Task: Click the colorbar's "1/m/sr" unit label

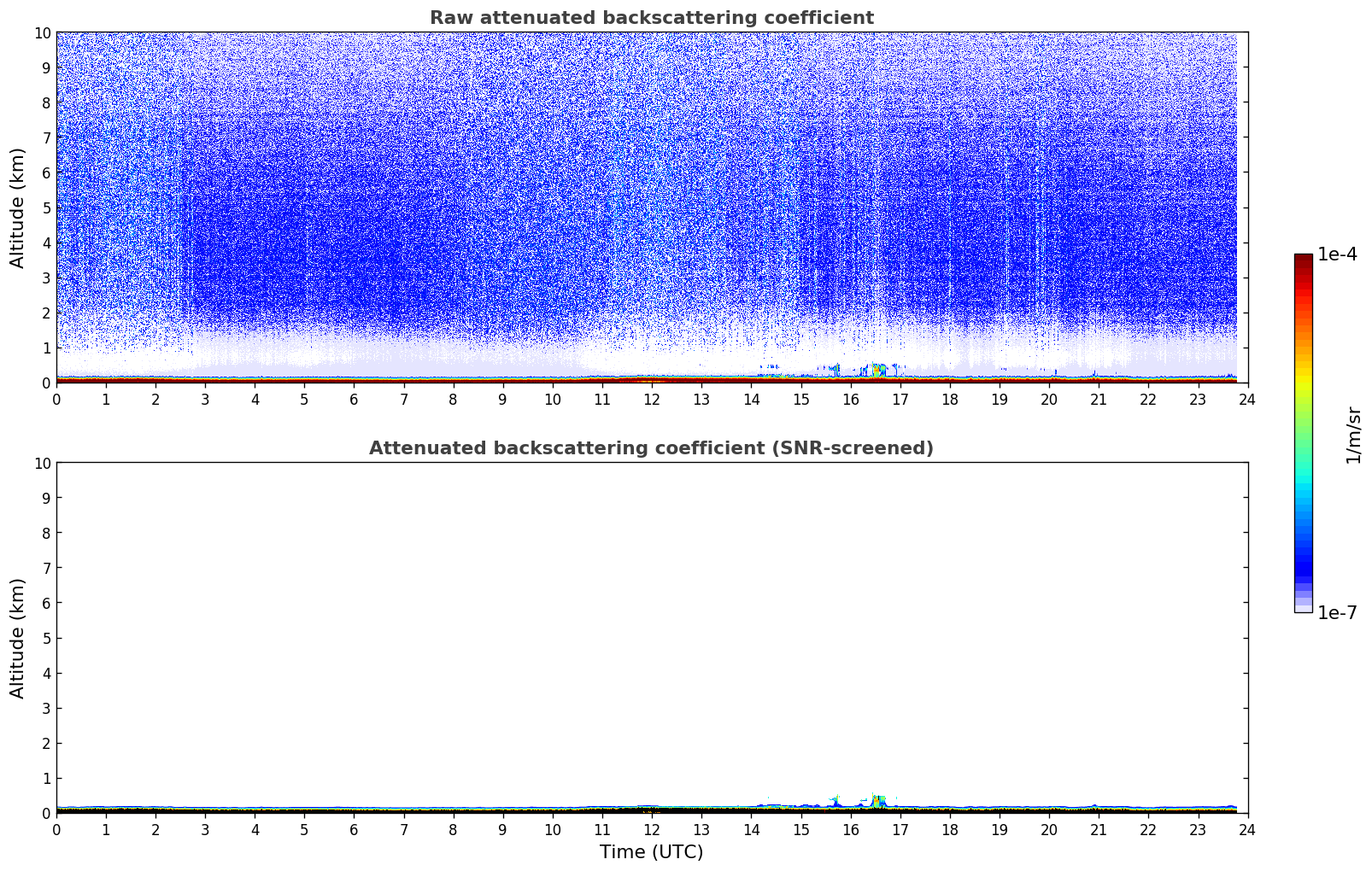Action: click(1353, 434)
